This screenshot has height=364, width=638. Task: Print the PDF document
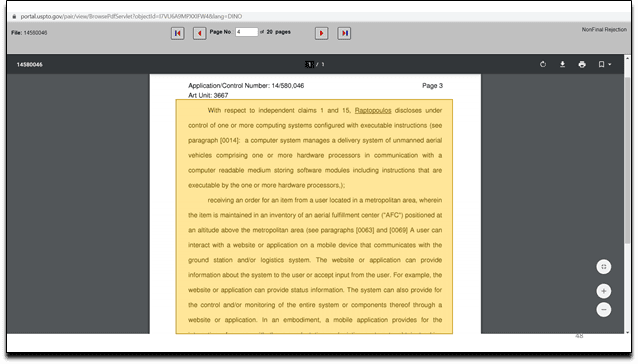click(x=582, y=64)
